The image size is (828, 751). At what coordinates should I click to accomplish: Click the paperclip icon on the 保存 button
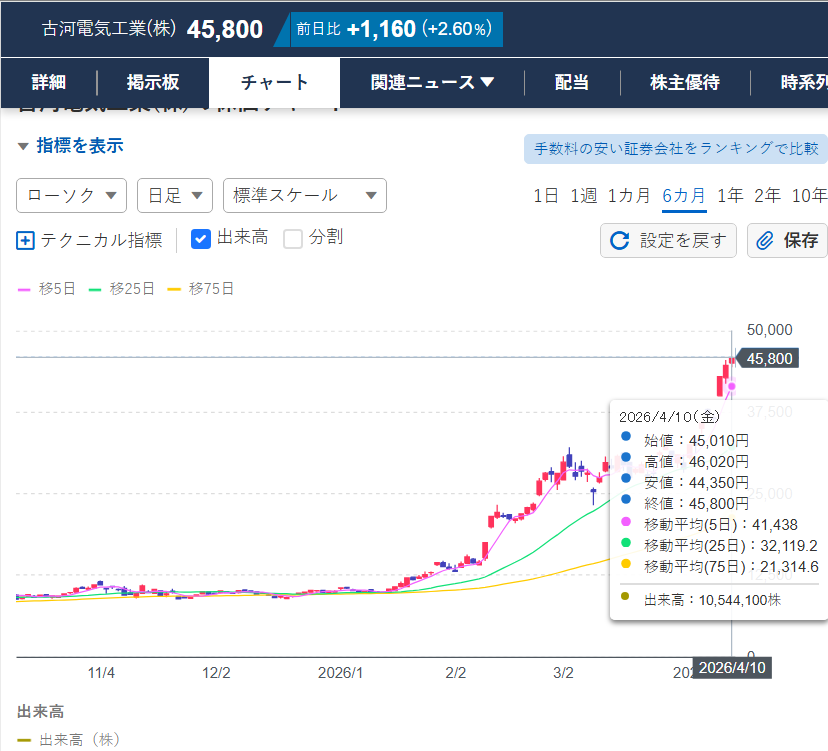coord(768,240)
